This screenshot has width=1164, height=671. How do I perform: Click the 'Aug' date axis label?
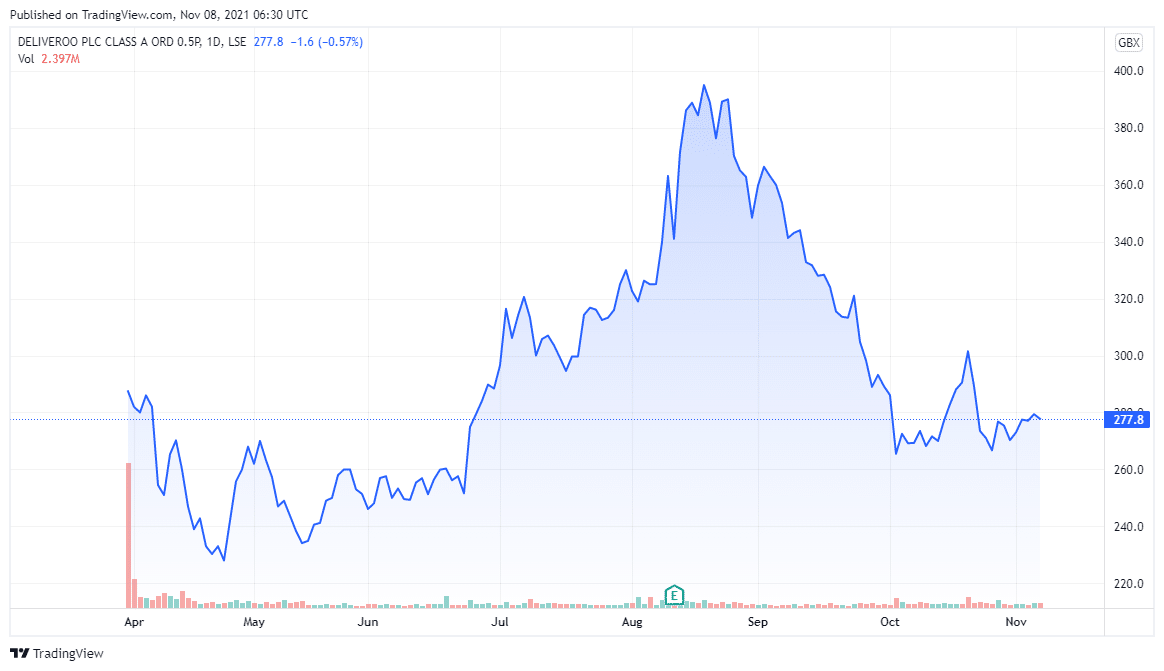[632, 622]
